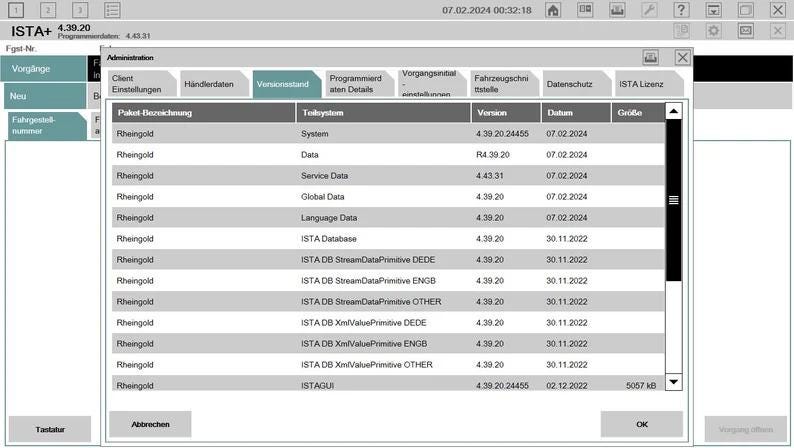Select the ISTAGUI row
The height and width of the screenshot is (448, 794).
[x=388, y=383]
